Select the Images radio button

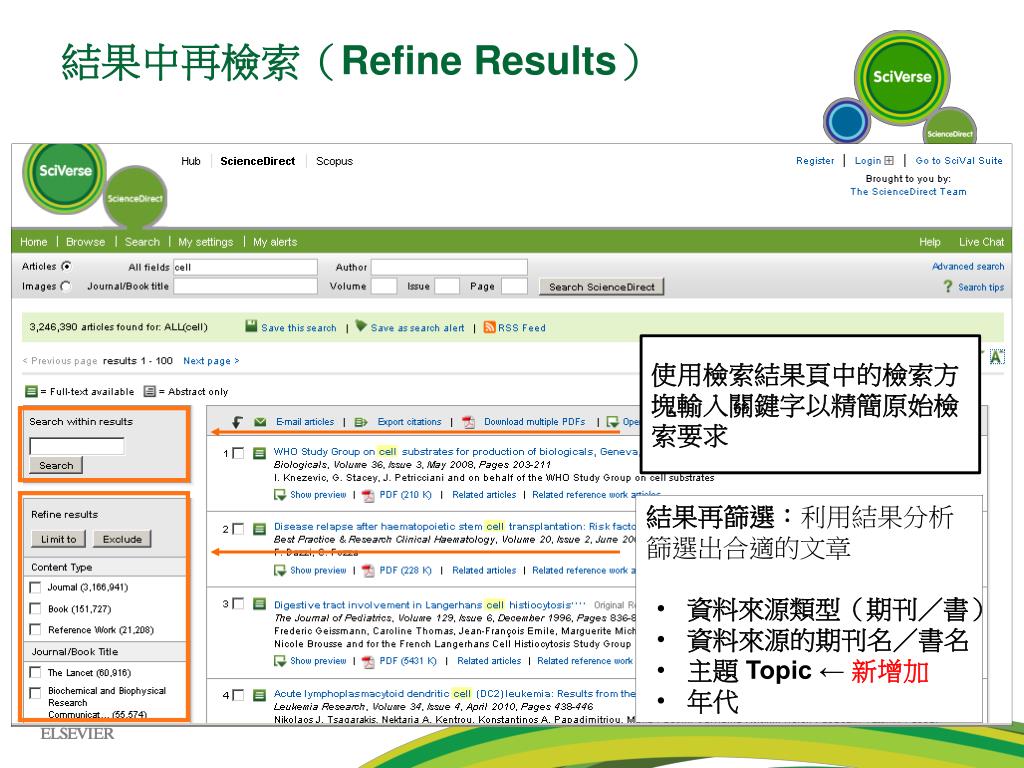pyautogui.click(x=66, y=286)
